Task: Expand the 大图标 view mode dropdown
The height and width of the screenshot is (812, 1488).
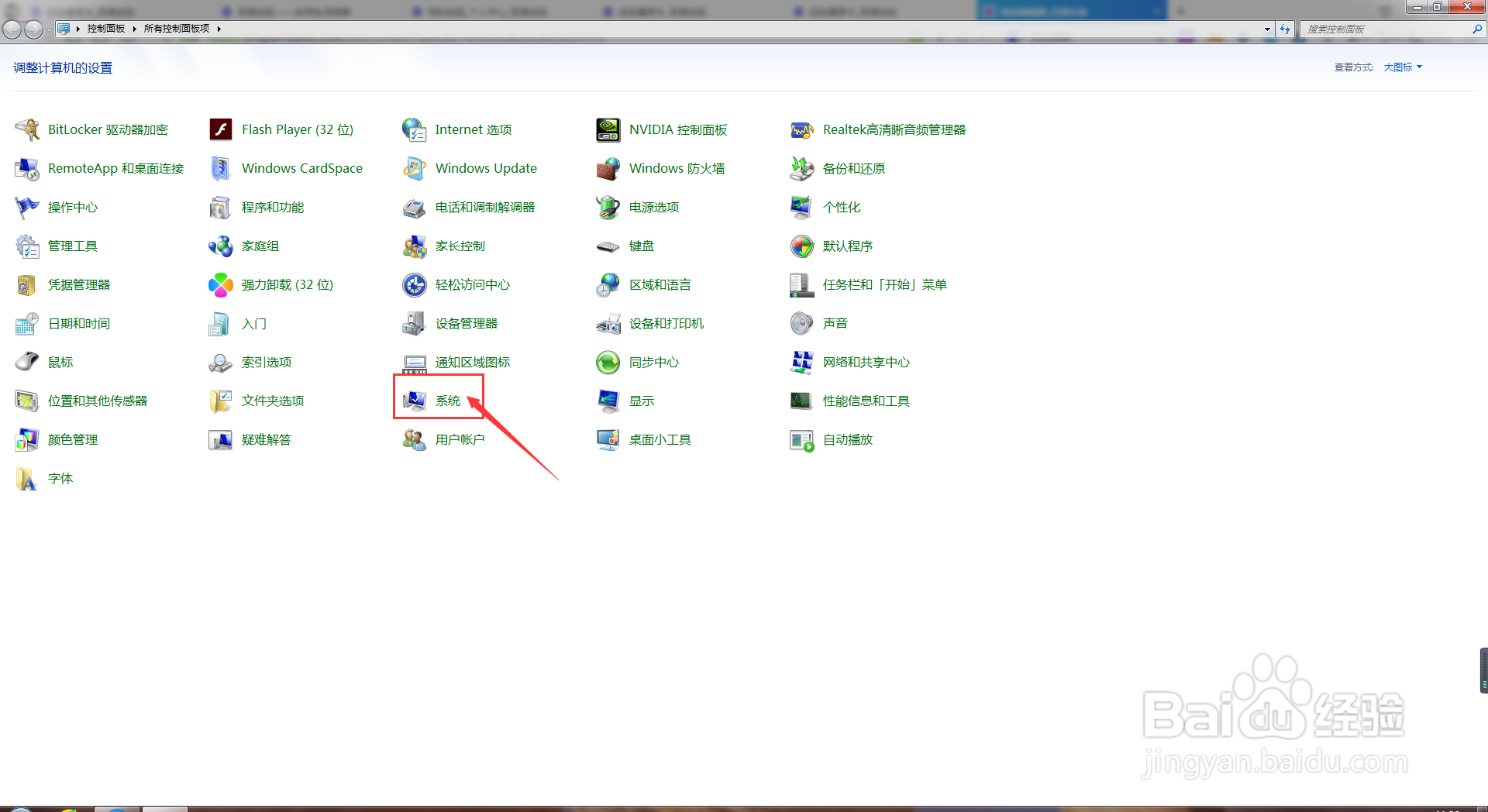Action: 1403,67
